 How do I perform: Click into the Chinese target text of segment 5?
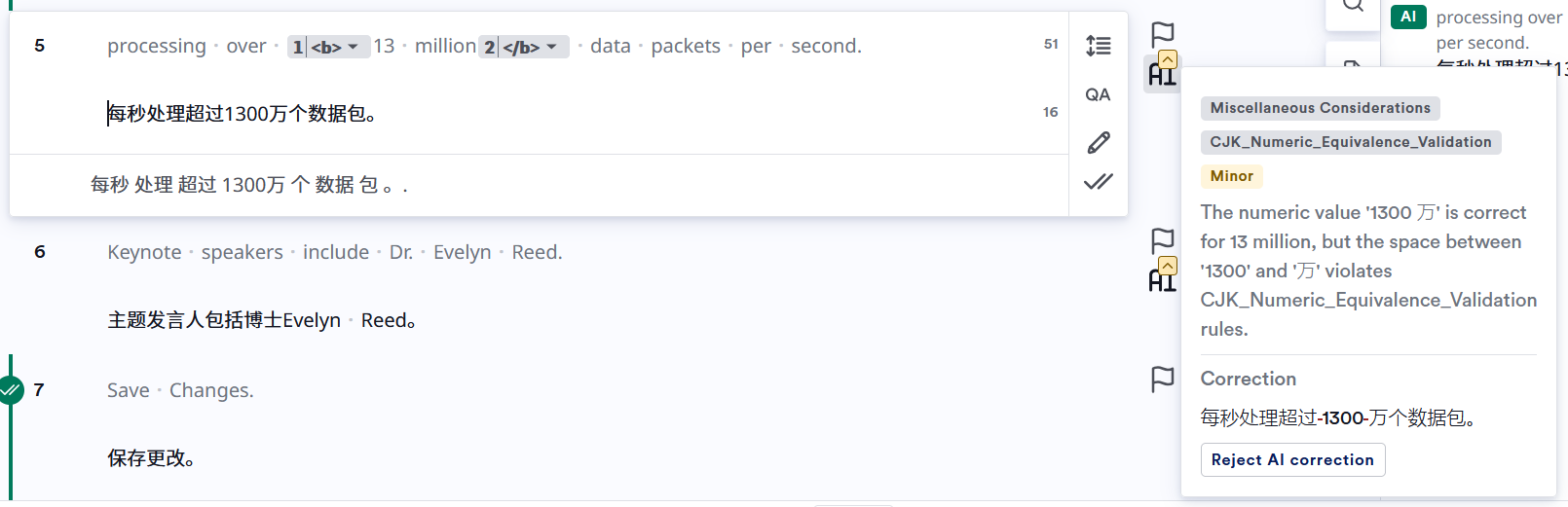pyautogui.click(x=242, y=114)
